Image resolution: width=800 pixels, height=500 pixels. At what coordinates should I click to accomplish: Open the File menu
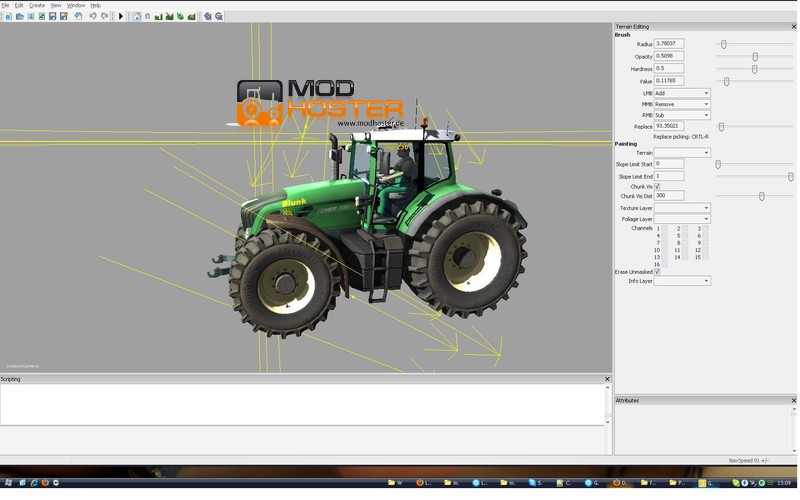(x=5, y=5)
